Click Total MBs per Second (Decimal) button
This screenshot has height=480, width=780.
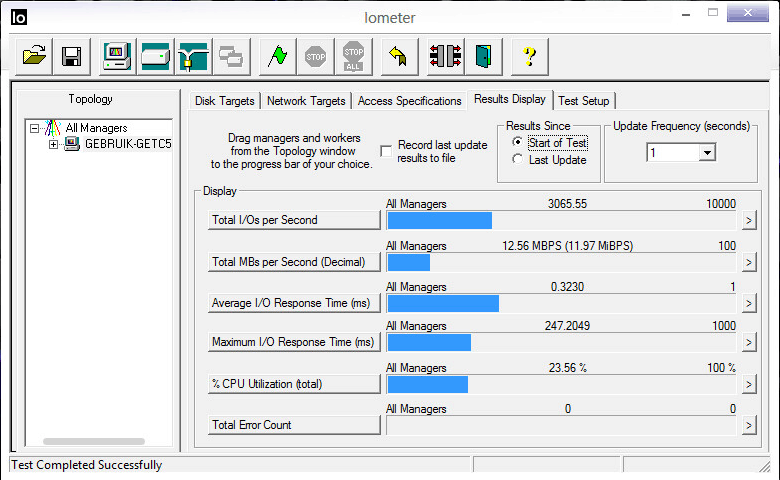[x=294, y=262]
